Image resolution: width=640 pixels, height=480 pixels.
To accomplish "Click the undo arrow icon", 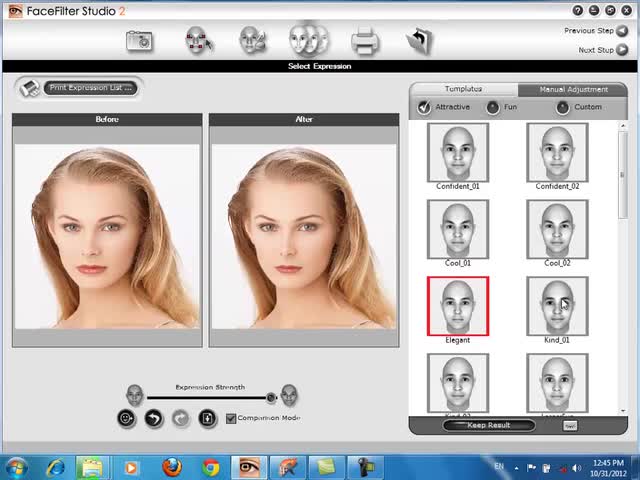I will 153,418.
